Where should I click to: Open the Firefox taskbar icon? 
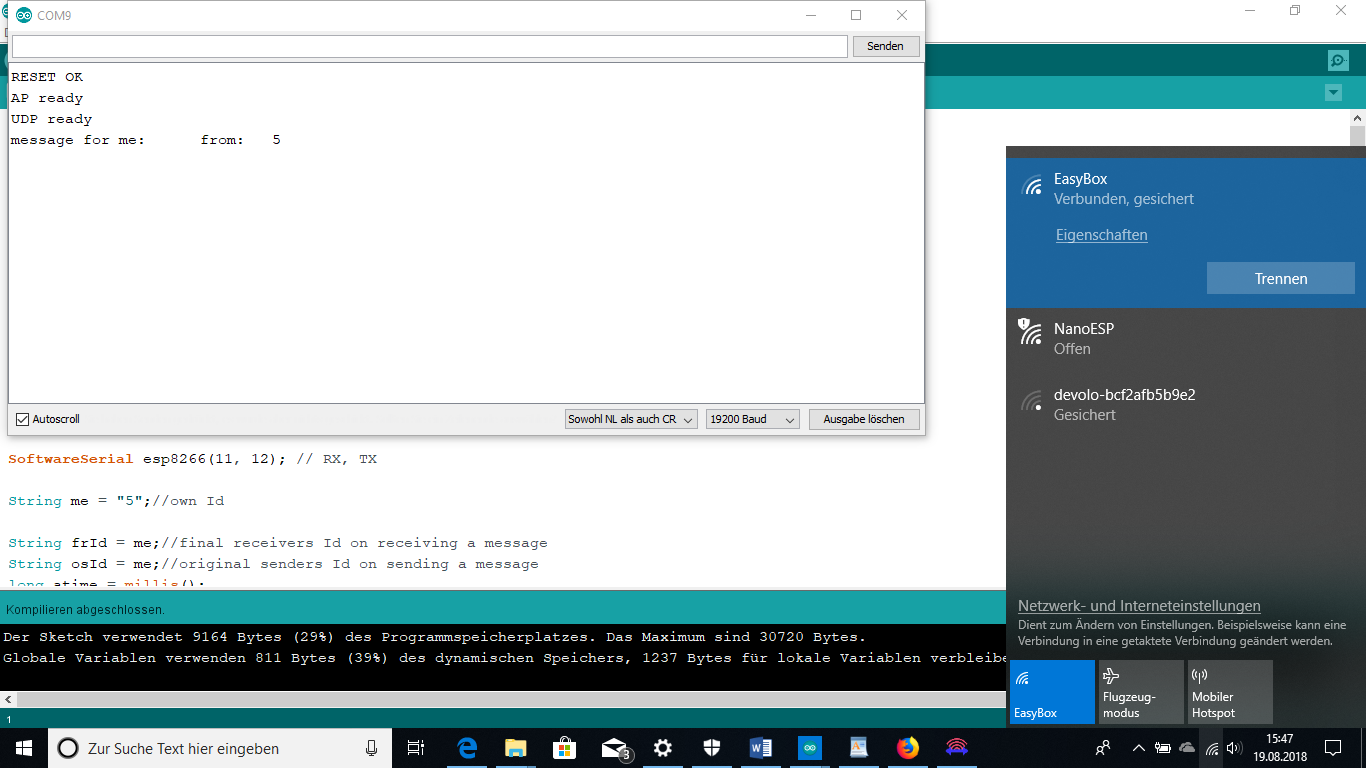click(908, 748)
